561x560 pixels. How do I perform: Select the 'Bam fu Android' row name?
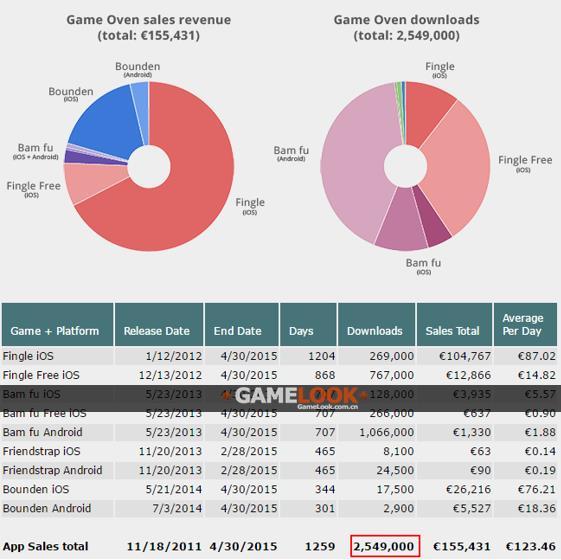43,432
